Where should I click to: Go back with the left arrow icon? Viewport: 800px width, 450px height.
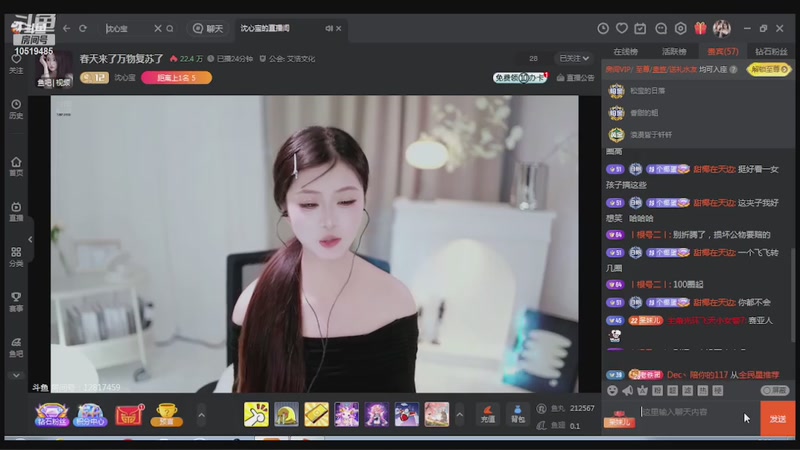tap(66, 29)
